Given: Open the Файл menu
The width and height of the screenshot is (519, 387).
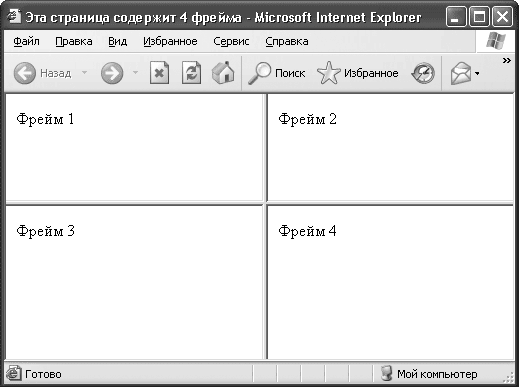Looking at the screenshot, I should 26,41.
